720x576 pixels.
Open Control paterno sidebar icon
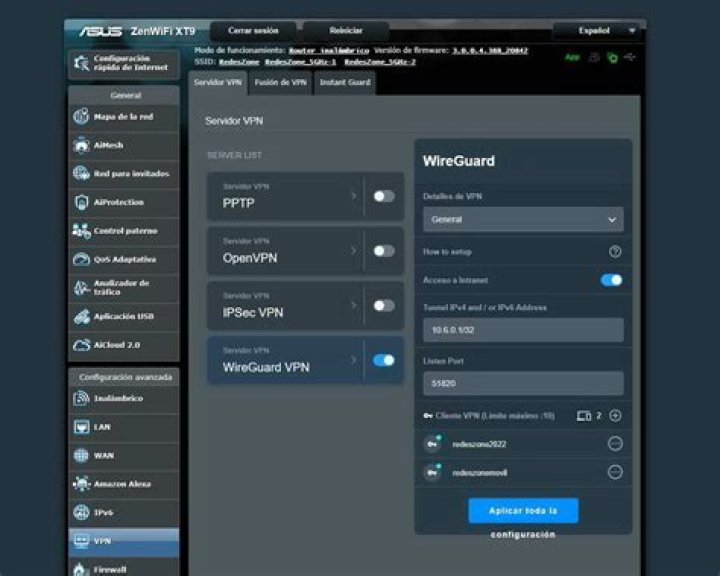82,231
